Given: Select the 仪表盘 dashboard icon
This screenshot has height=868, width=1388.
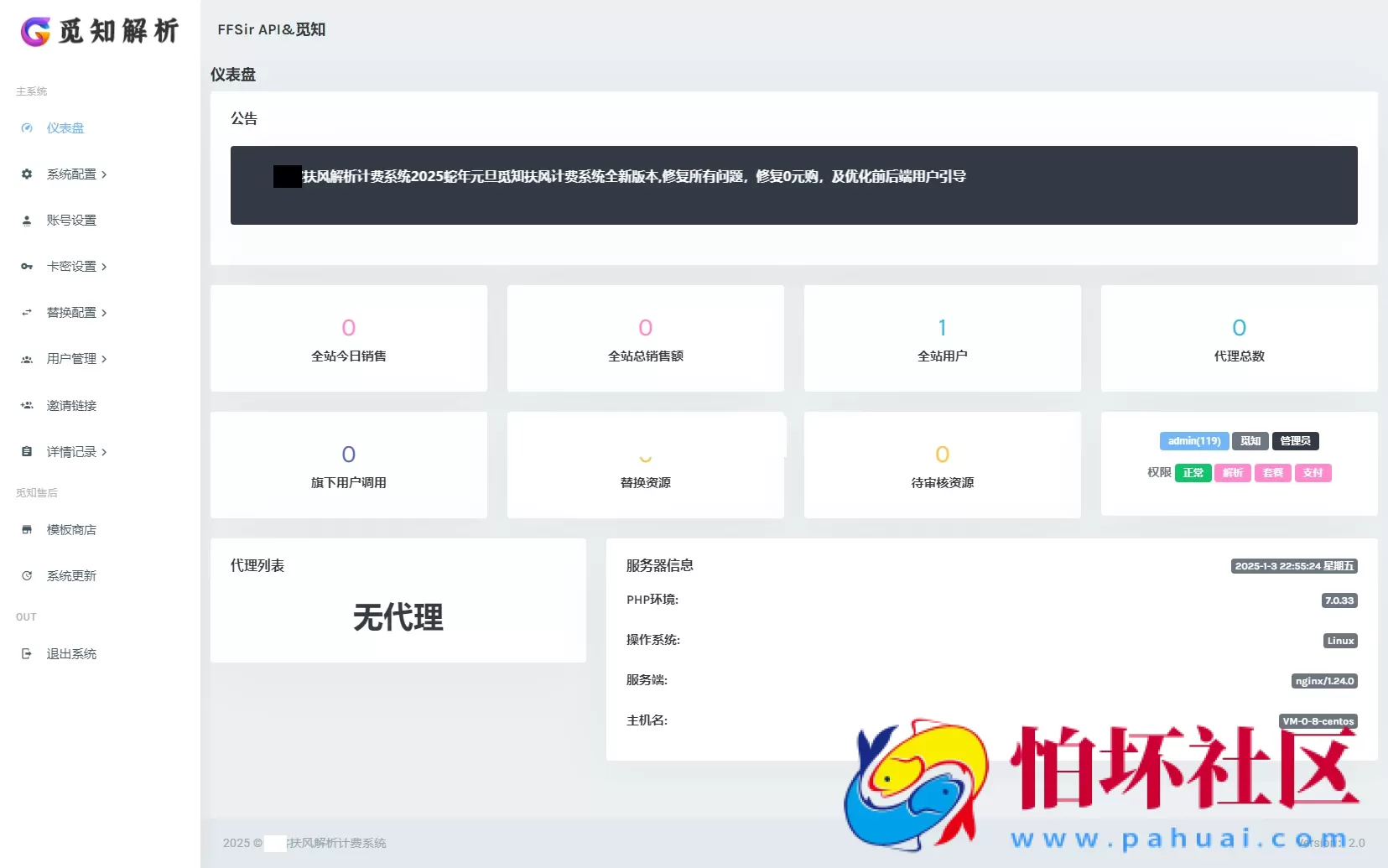Looking at the screenshot, I should [26, 127].
